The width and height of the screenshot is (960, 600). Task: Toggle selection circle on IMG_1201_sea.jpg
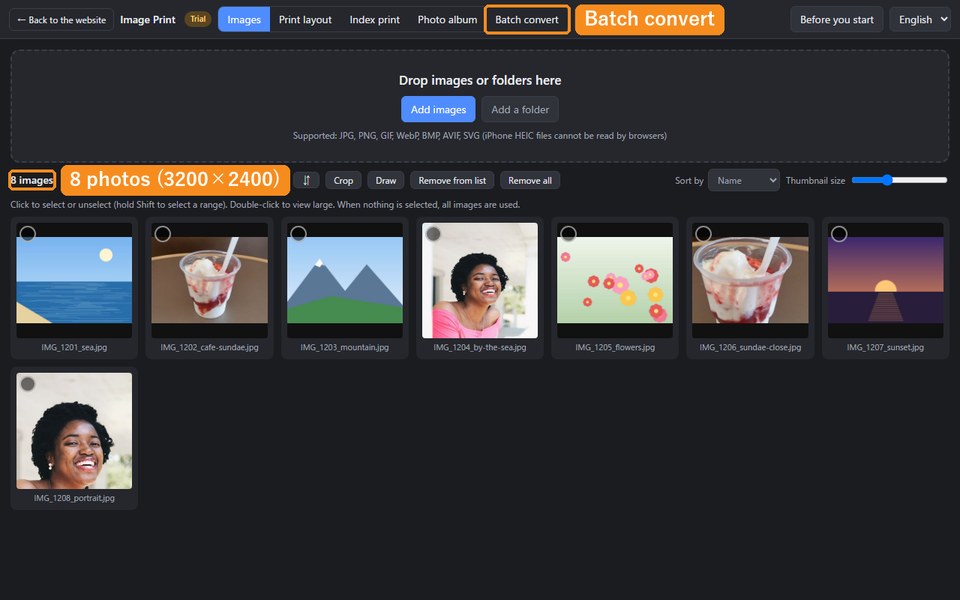click(28, 233)
